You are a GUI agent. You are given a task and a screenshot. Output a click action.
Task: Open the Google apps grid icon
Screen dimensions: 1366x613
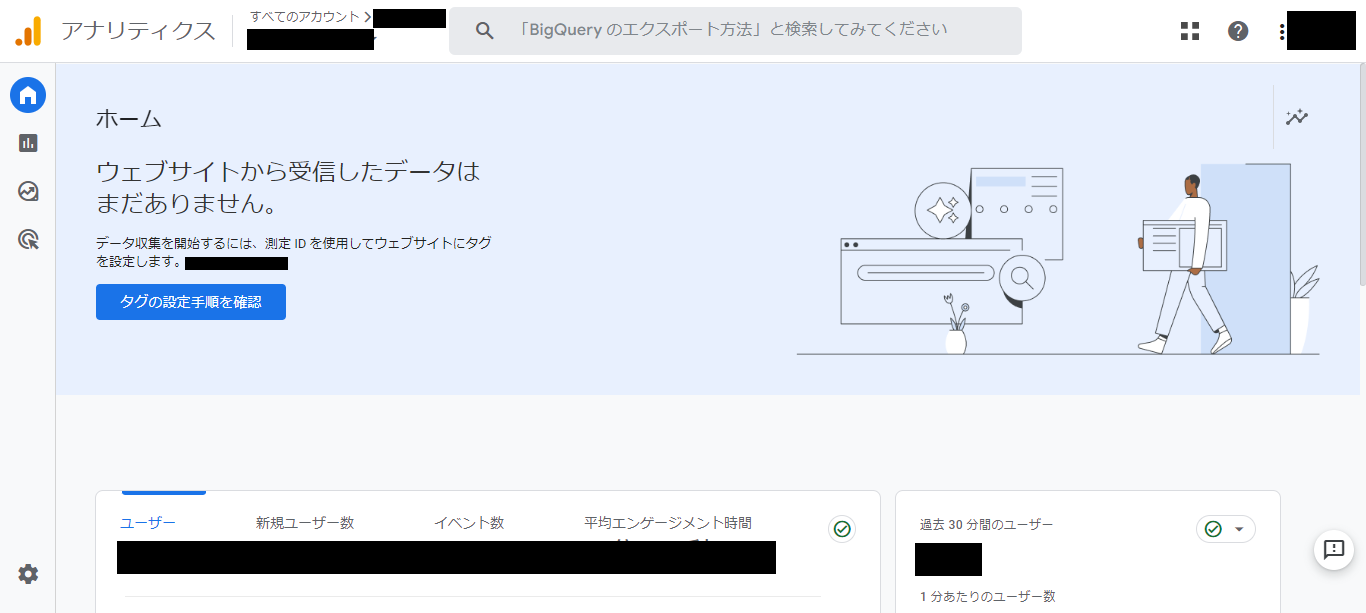(1189, 31)
